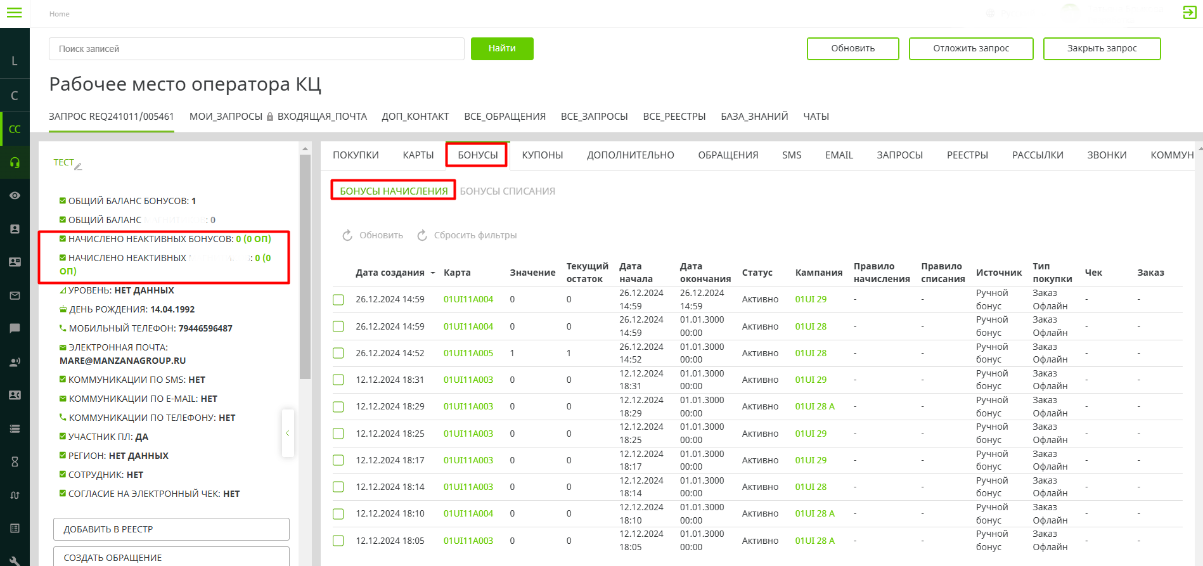Click the logout icon at top right
This screenshot has height=566, width=1203.
click(x=1187, y=13)
